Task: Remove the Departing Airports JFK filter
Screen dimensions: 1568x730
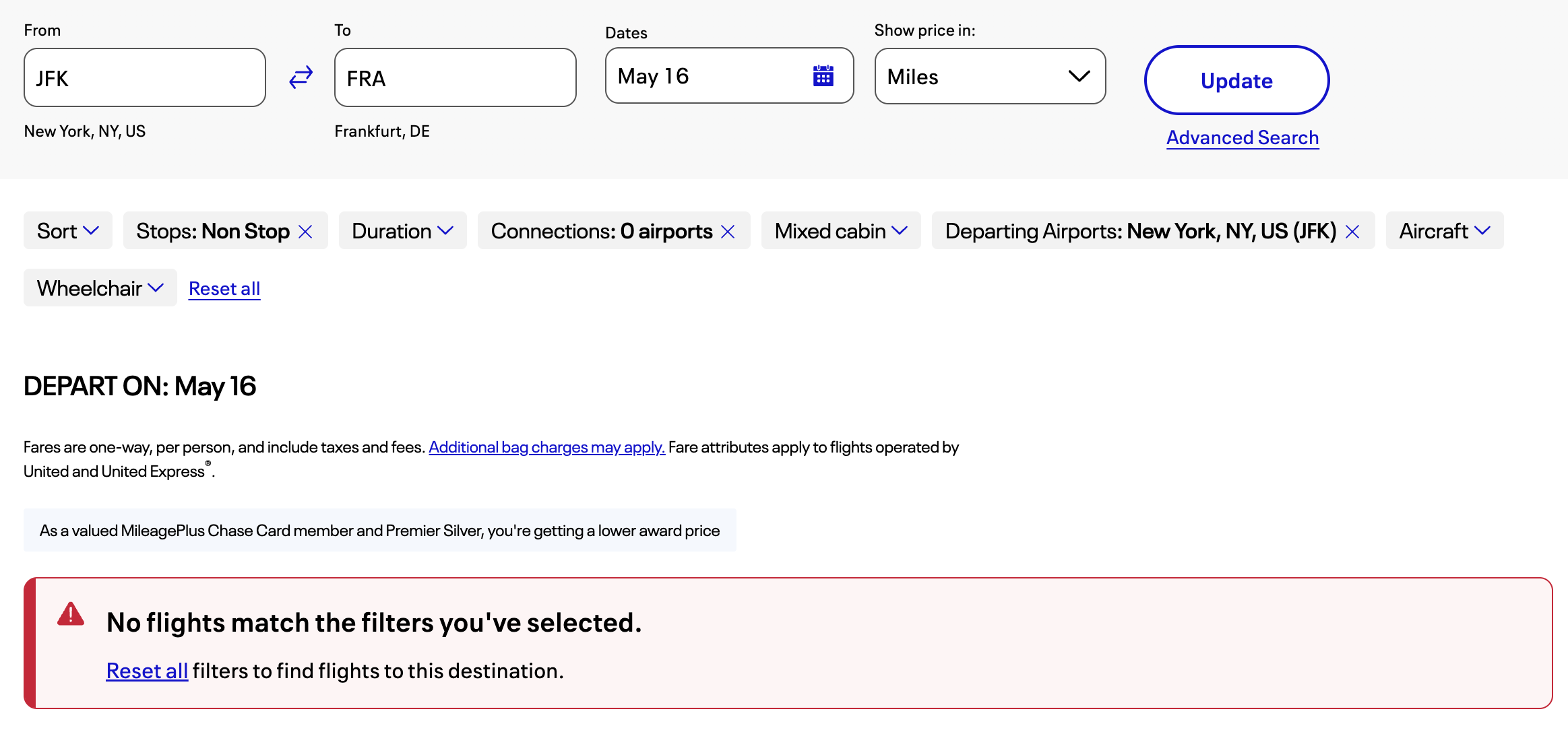Action: (1352, 232)
